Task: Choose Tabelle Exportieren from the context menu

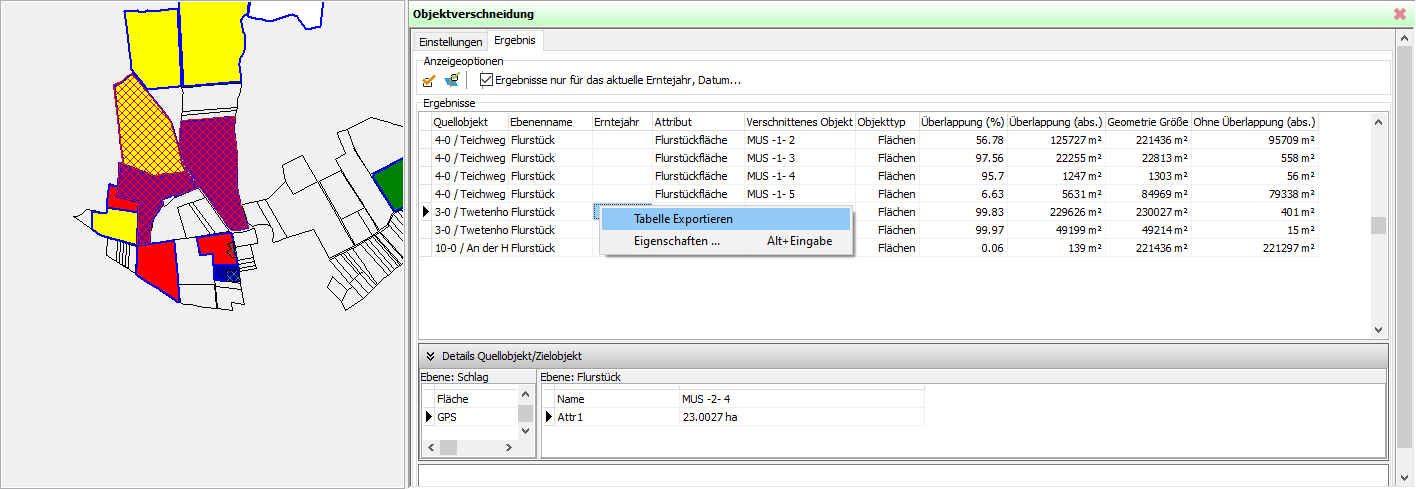Action: (684, 219)
